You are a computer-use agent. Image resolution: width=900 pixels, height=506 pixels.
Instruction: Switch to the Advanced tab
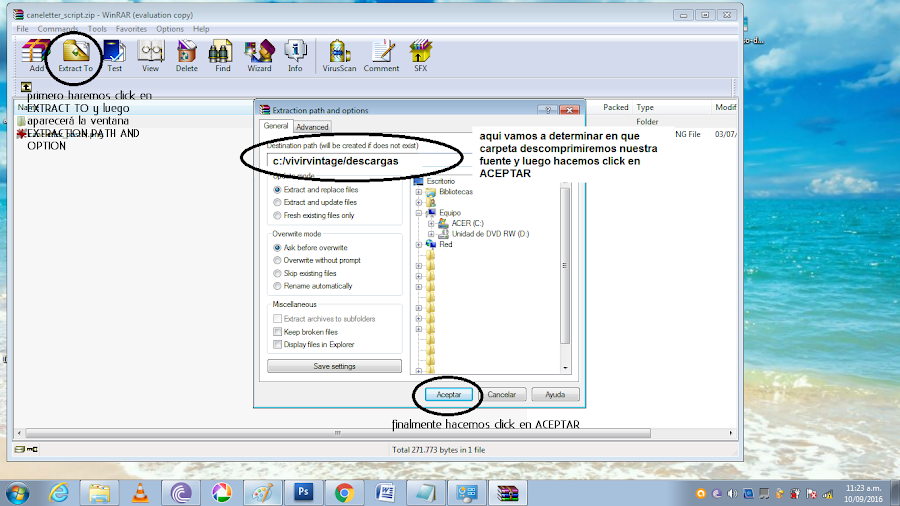coord(312,127)
